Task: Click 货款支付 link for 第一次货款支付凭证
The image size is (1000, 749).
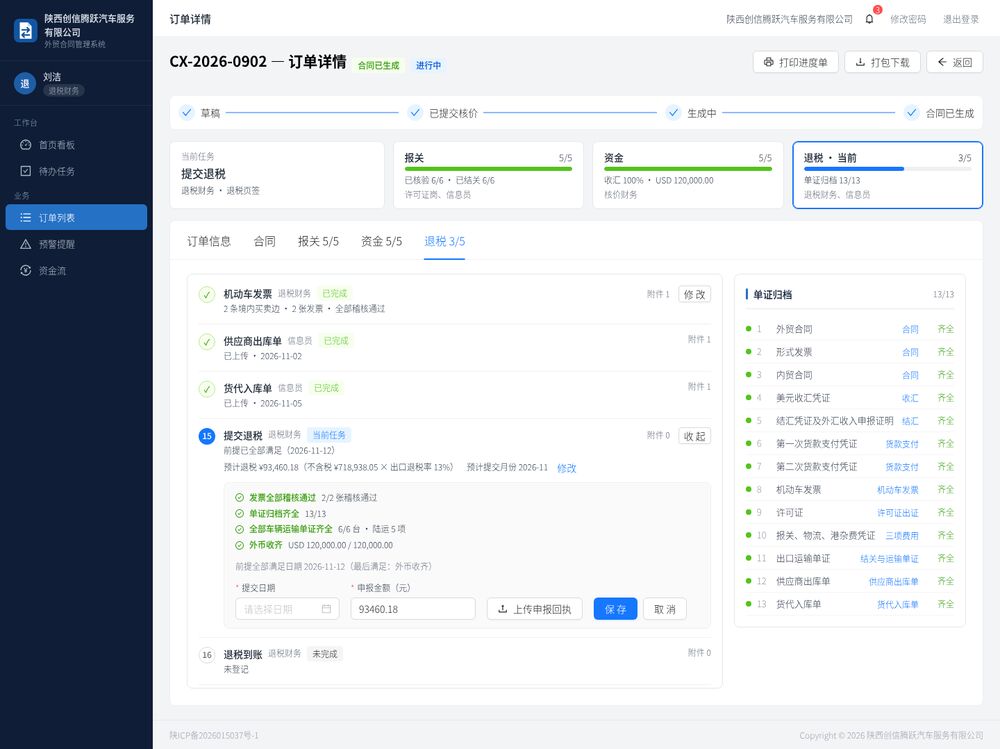Action: (x=902, y=444)
